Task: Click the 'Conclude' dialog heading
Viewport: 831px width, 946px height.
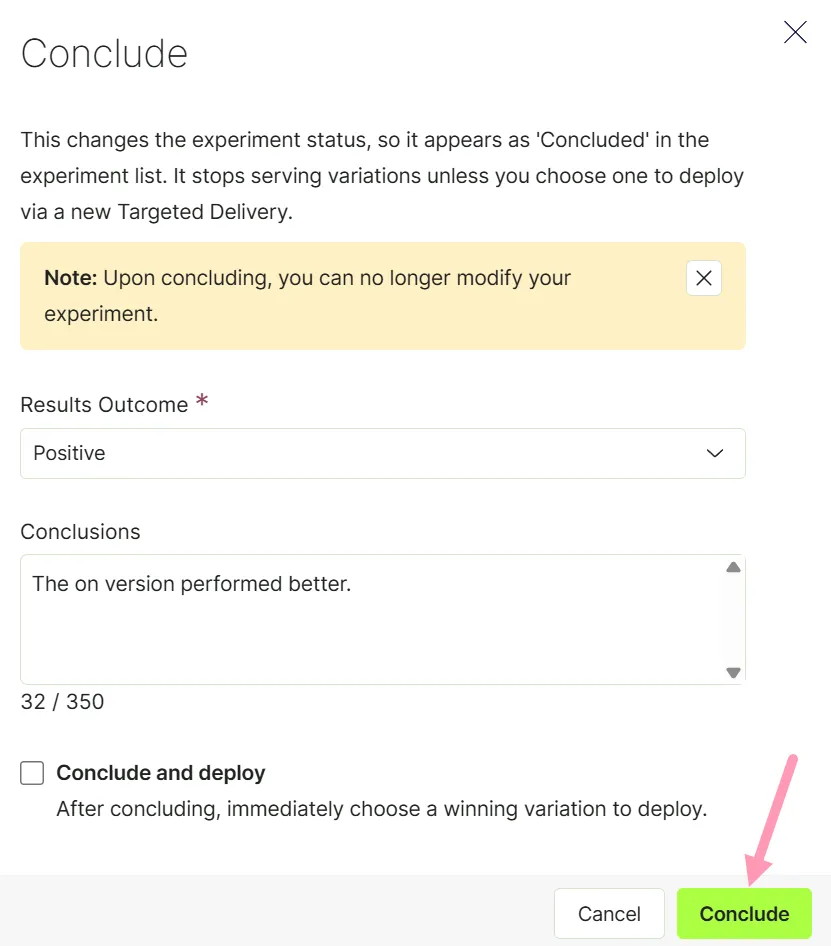Action: 104,54
